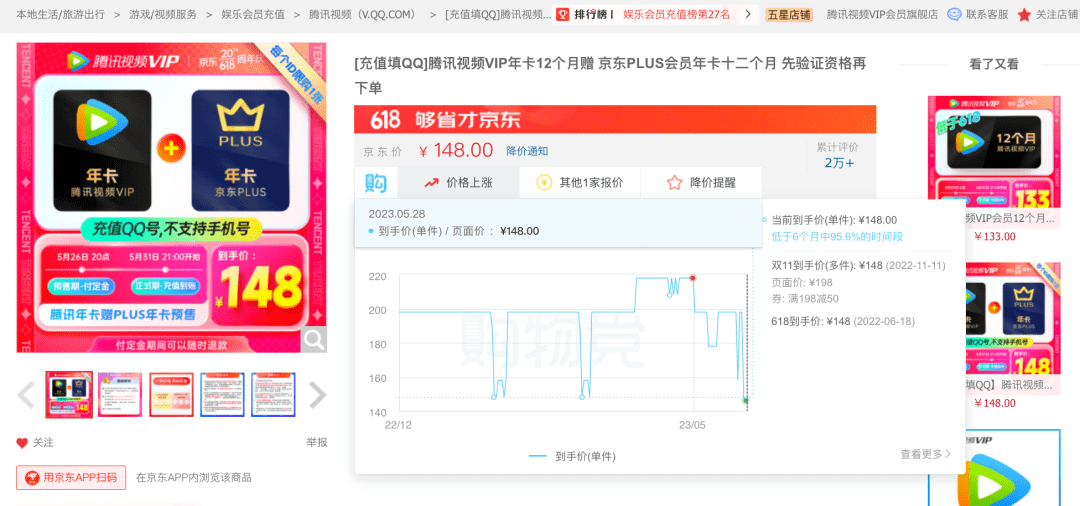Click 券: 满198减50 coupon text
This screenshot has width=1080, height=506.
click(804, 298)
